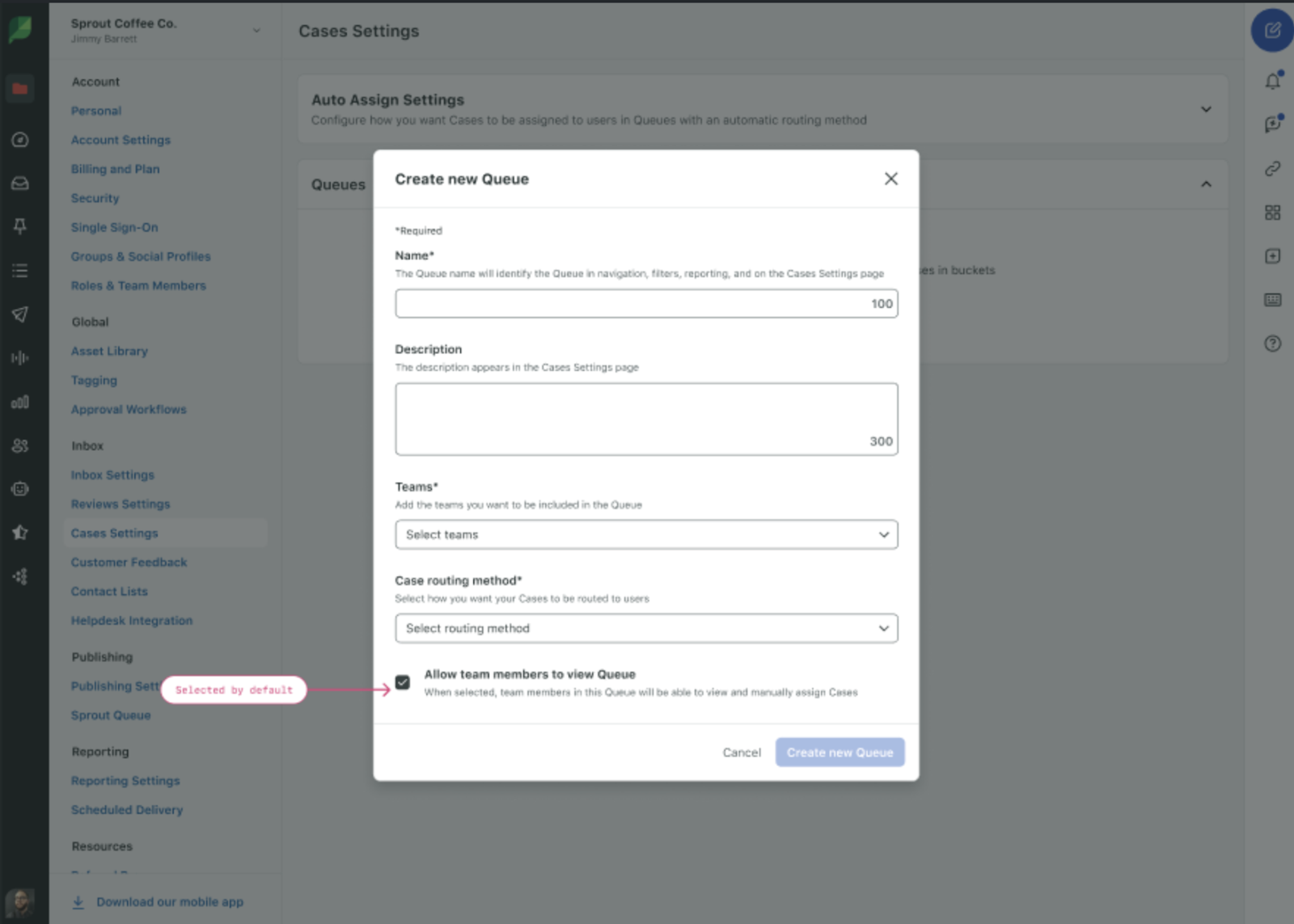Open the keyboard shortcuts icon
Image resolution: width=1294 pixels, height=924 pixels.
pos(1273,300)
